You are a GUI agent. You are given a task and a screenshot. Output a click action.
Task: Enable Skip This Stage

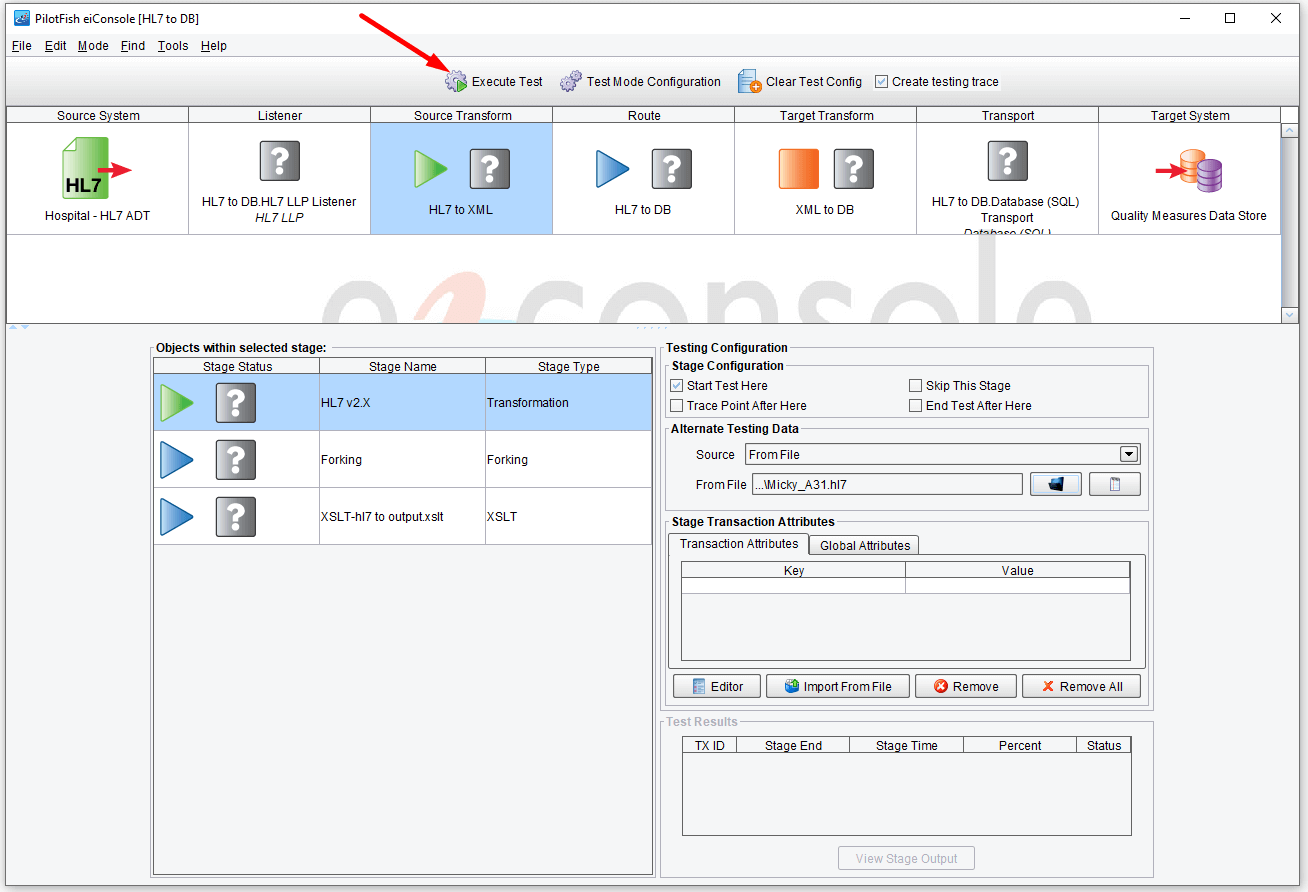(x=916, y=386)
